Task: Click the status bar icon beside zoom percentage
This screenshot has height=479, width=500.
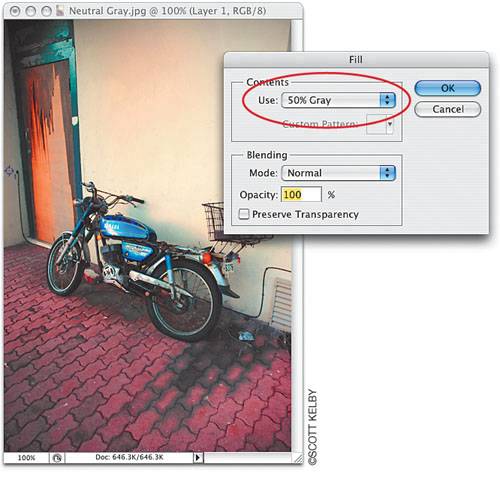Action: tap(57, 458)
